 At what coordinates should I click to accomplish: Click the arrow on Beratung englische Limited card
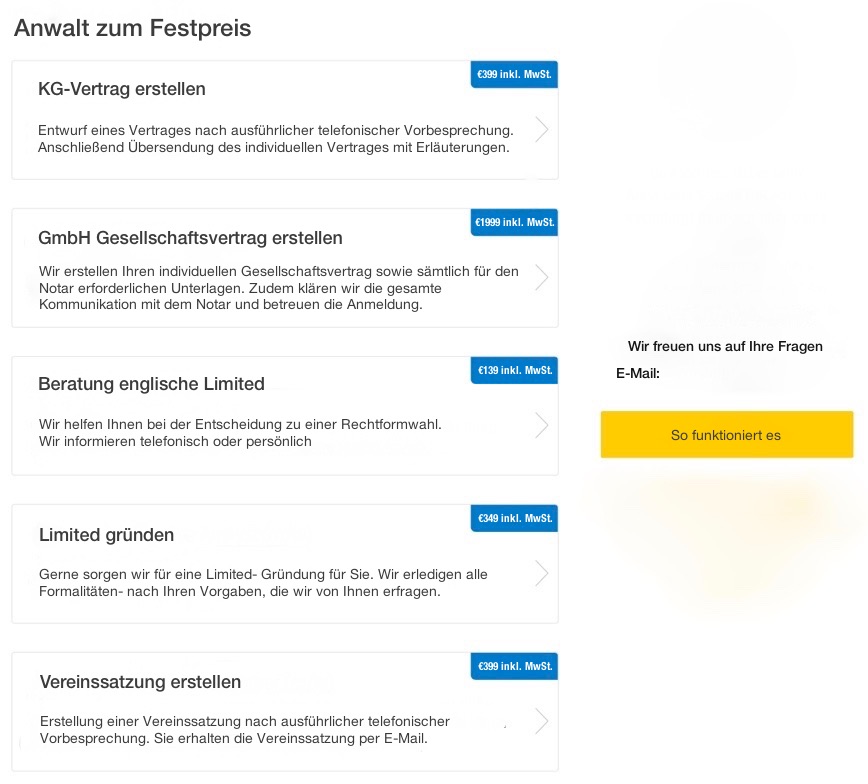pos(541,425)
